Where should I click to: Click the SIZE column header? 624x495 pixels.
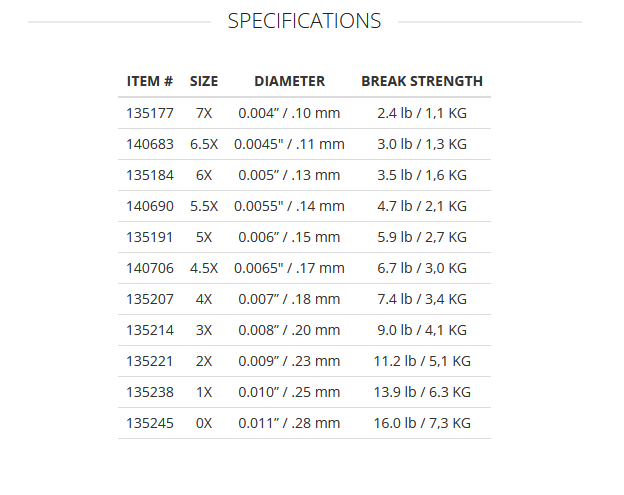204,81
